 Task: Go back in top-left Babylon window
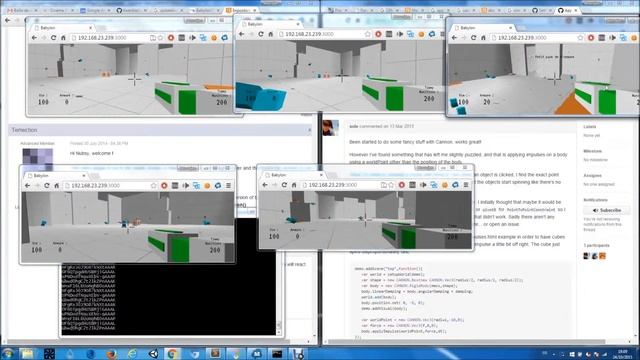coord(34,38)
